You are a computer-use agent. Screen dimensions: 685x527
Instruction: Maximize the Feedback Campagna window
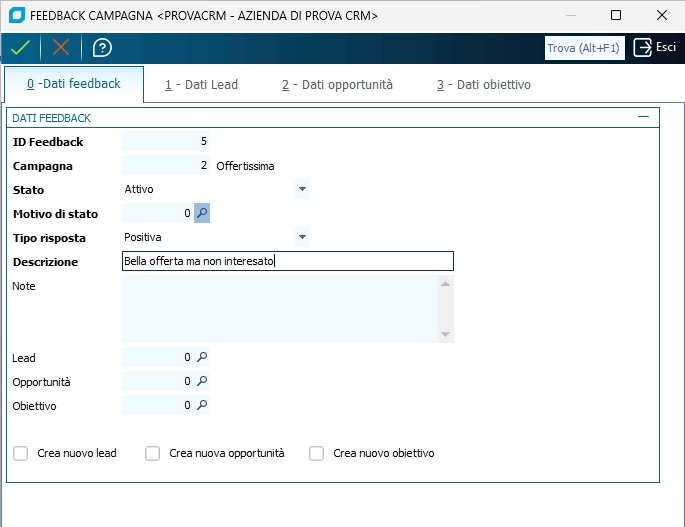point(616,15)
